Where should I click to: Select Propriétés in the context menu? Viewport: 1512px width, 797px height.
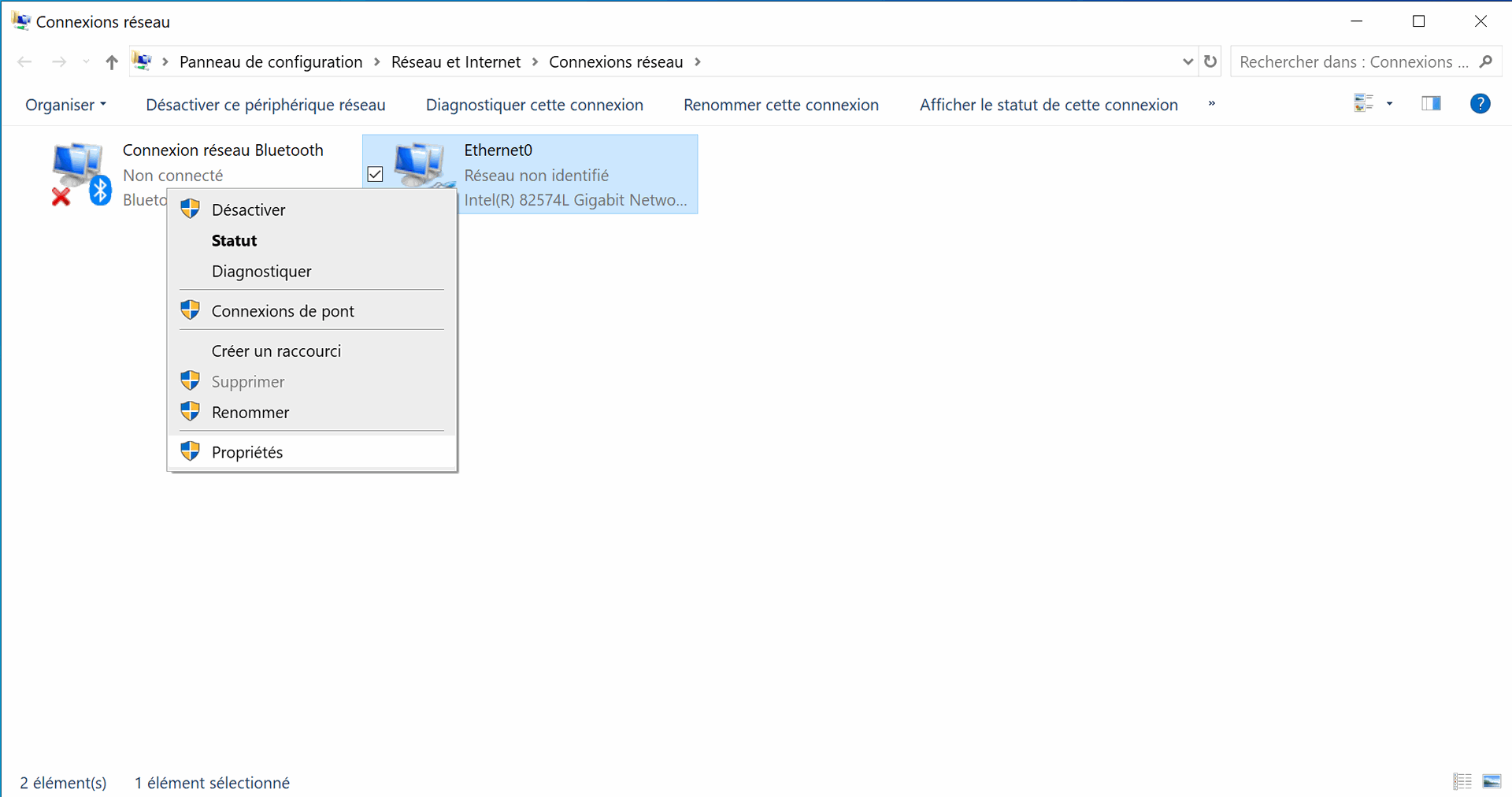pyautogui.click(x=247, y=452)
